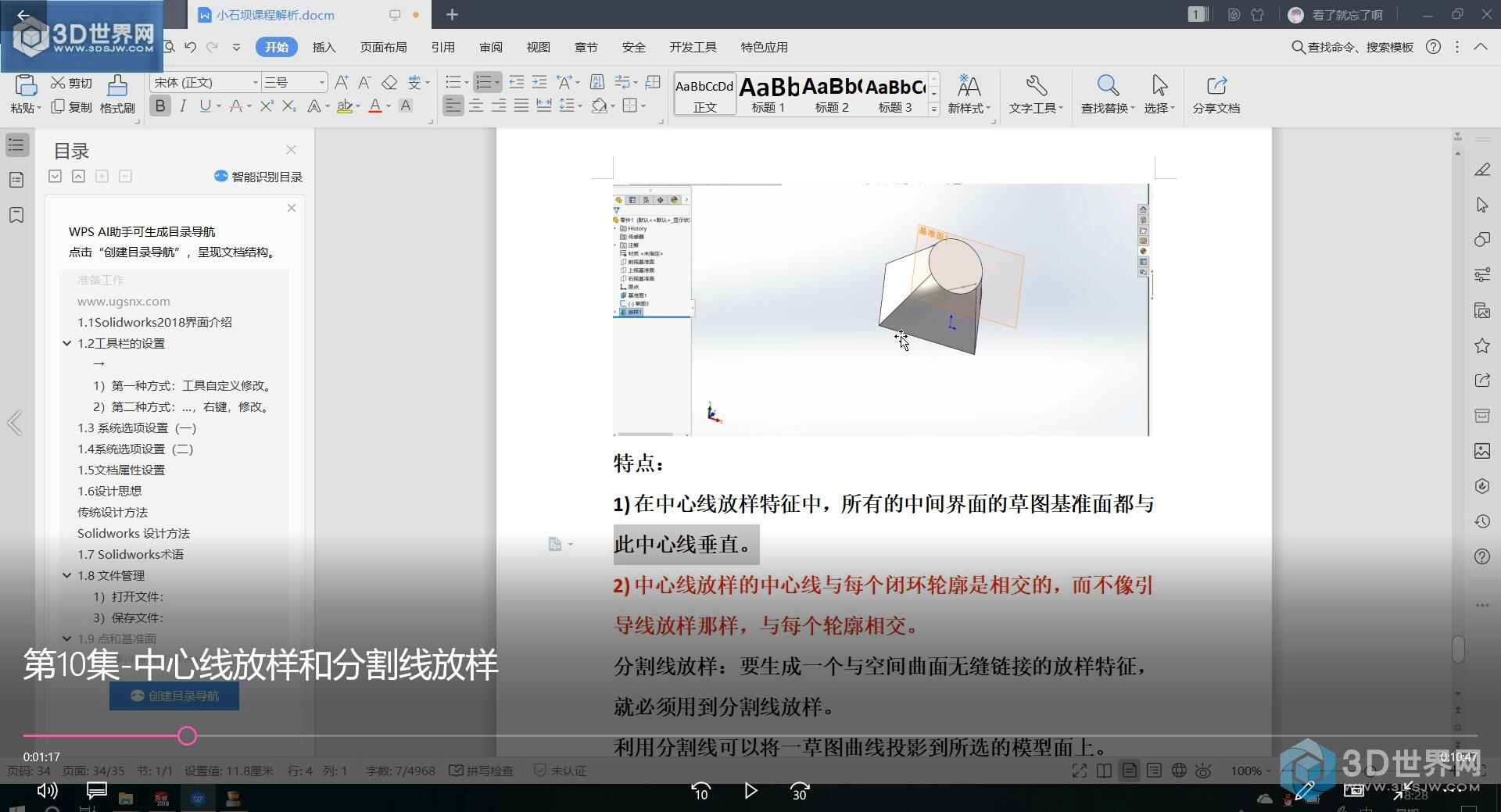Open the subtitles caption icon
1501x812 pixels.
coord(96,790)
